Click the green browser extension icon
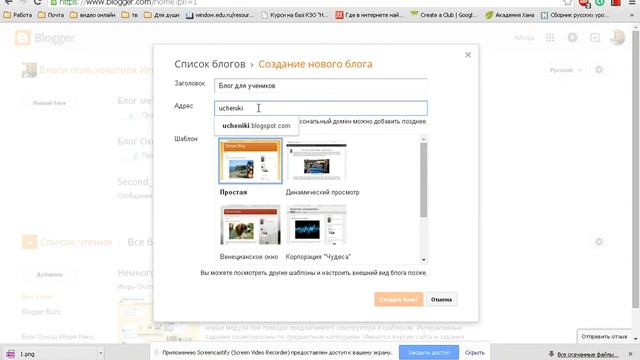Image resolution: width=640 pixels, height=360 pixels. coord(600,2)
